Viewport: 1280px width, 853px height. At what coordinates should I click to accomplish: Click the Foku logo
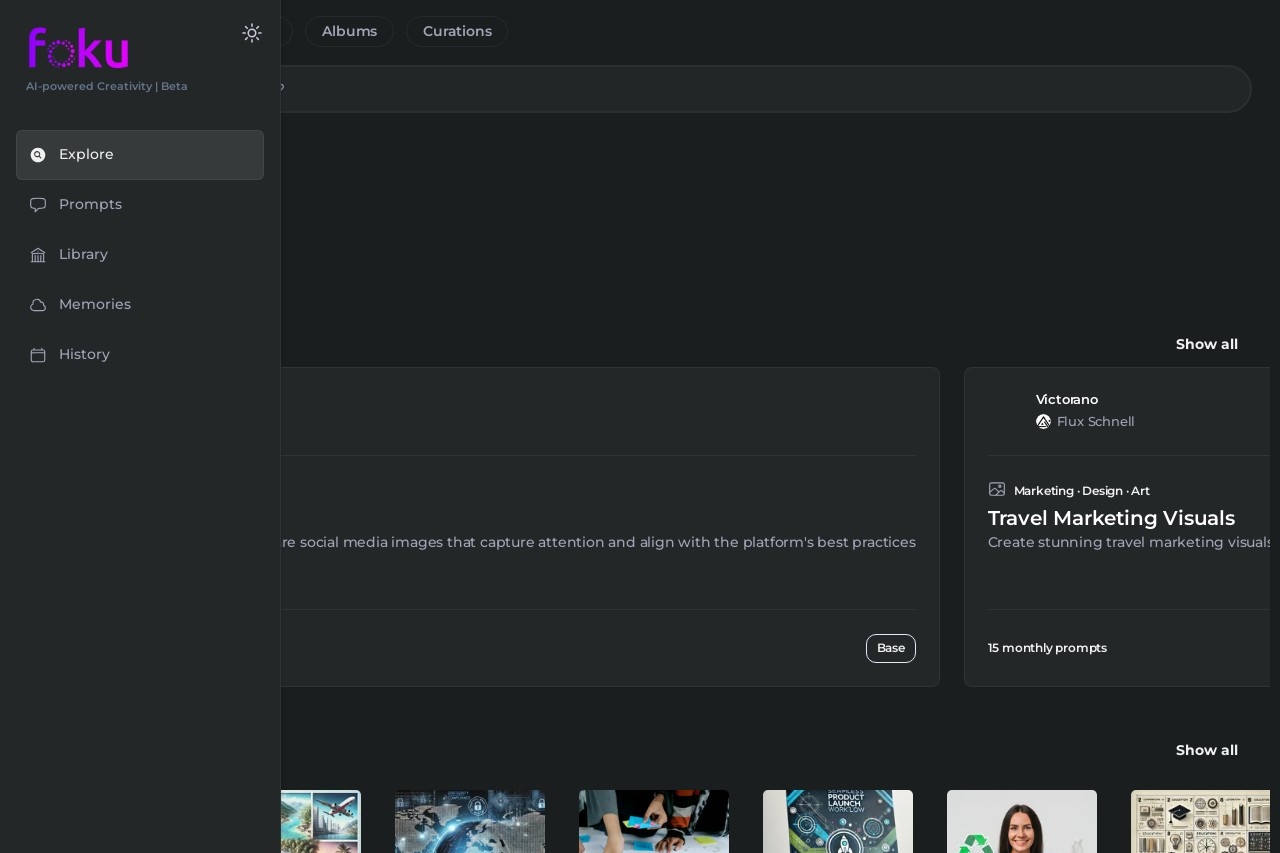pos(79,48)
